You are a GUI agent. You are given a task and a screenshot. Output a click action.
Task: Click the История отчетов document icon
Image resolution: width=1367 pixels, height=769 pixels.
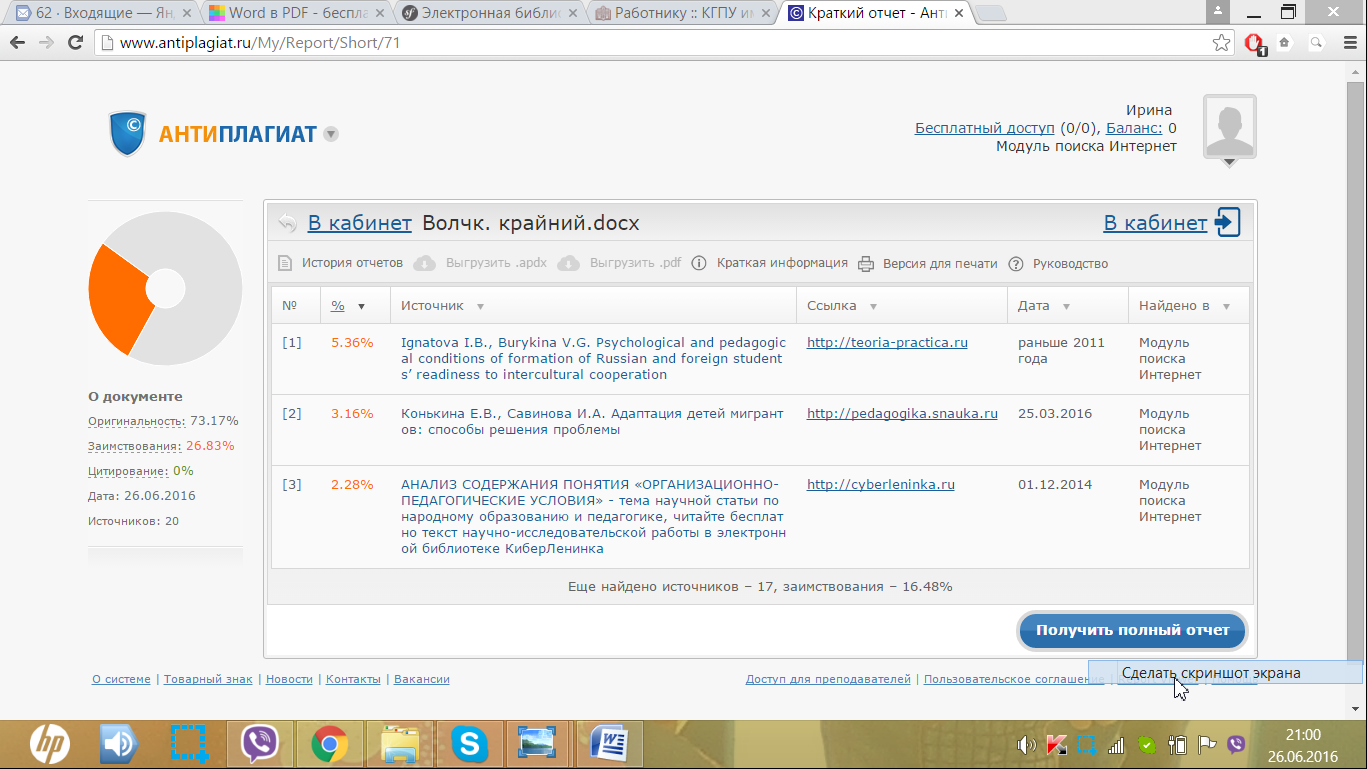(286, 264)
